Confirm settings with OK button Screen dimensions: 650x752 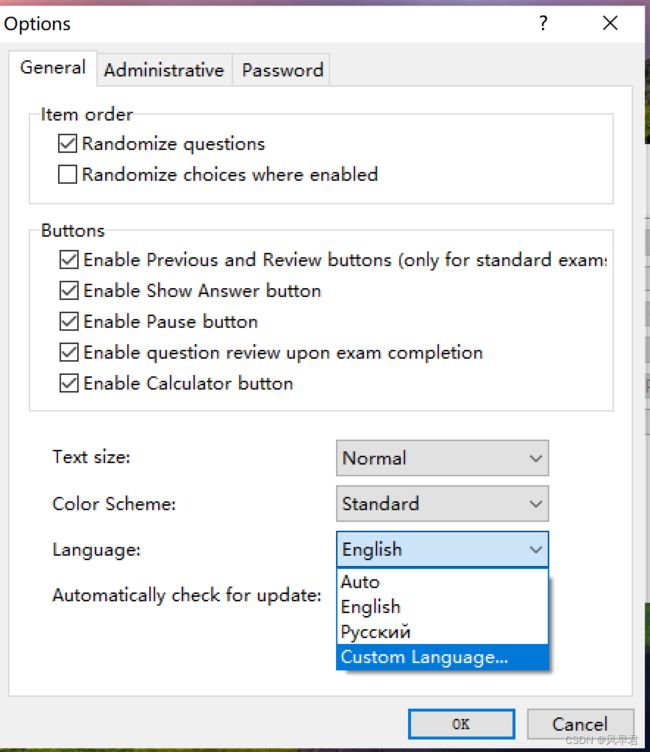461,724
